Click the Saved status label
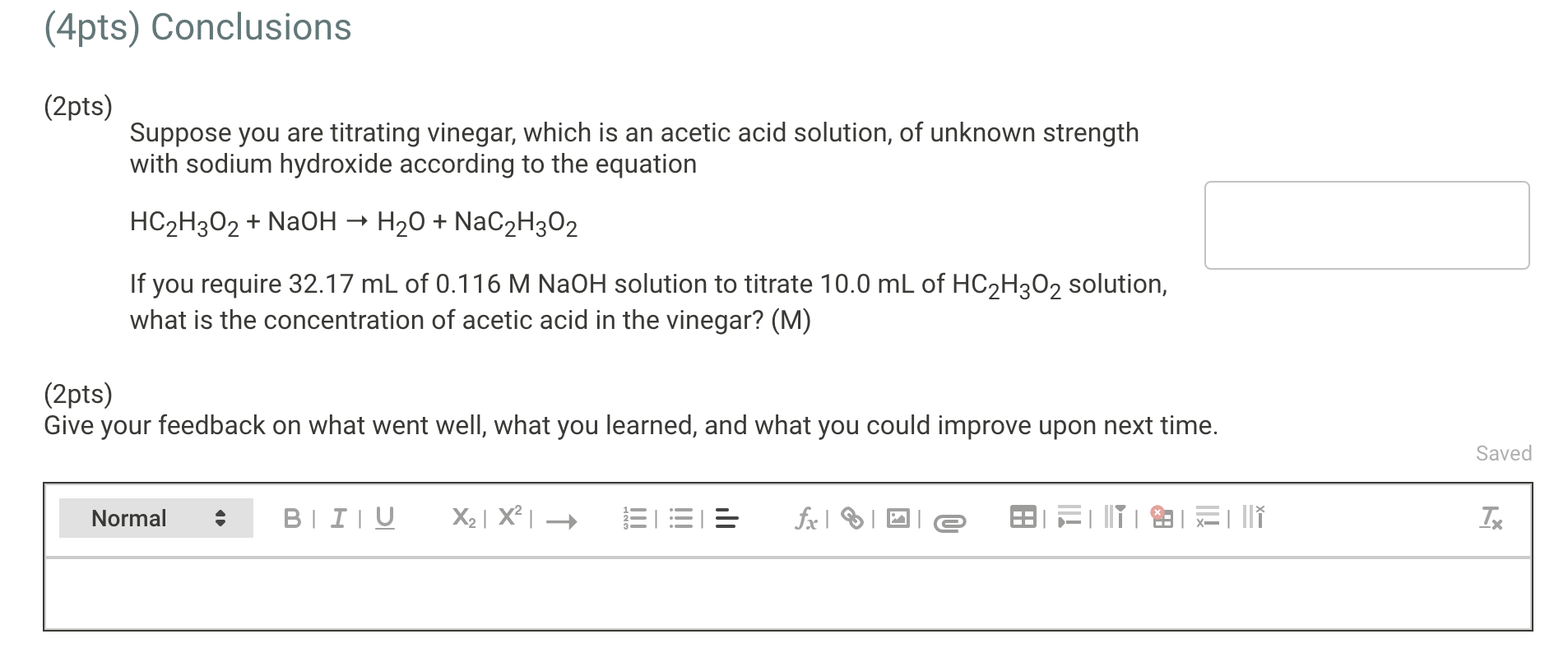 click(1503, 453)
